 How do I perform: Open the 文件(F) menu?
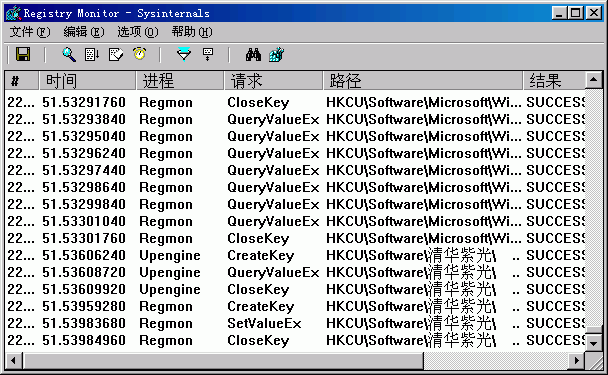30,32
